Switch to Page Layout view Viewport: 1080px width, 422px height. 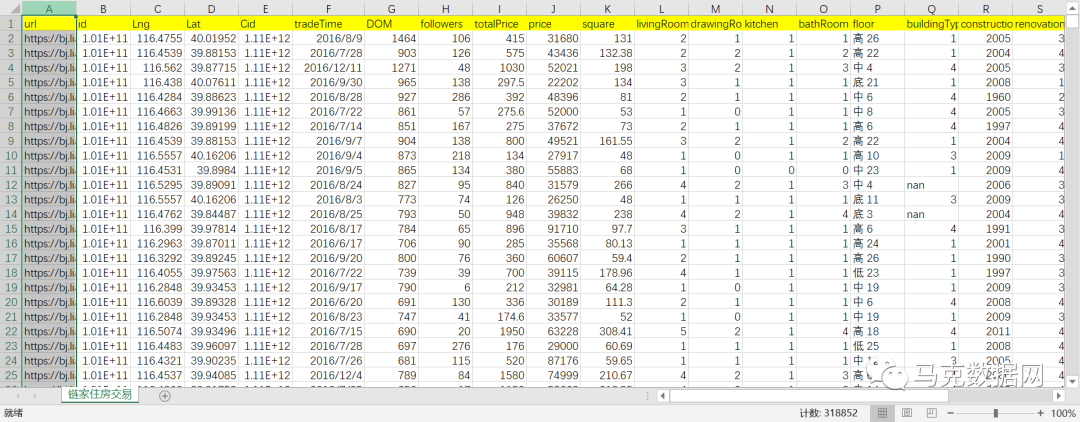click(907, 413)
